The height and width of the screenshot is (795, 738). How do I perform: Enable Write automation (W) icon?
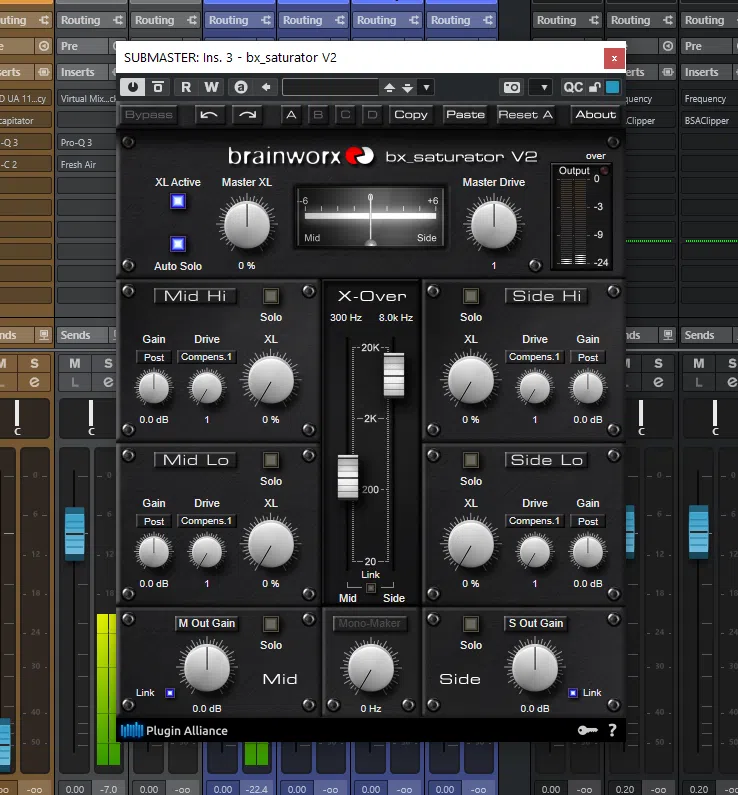click(x=211, y=87)
